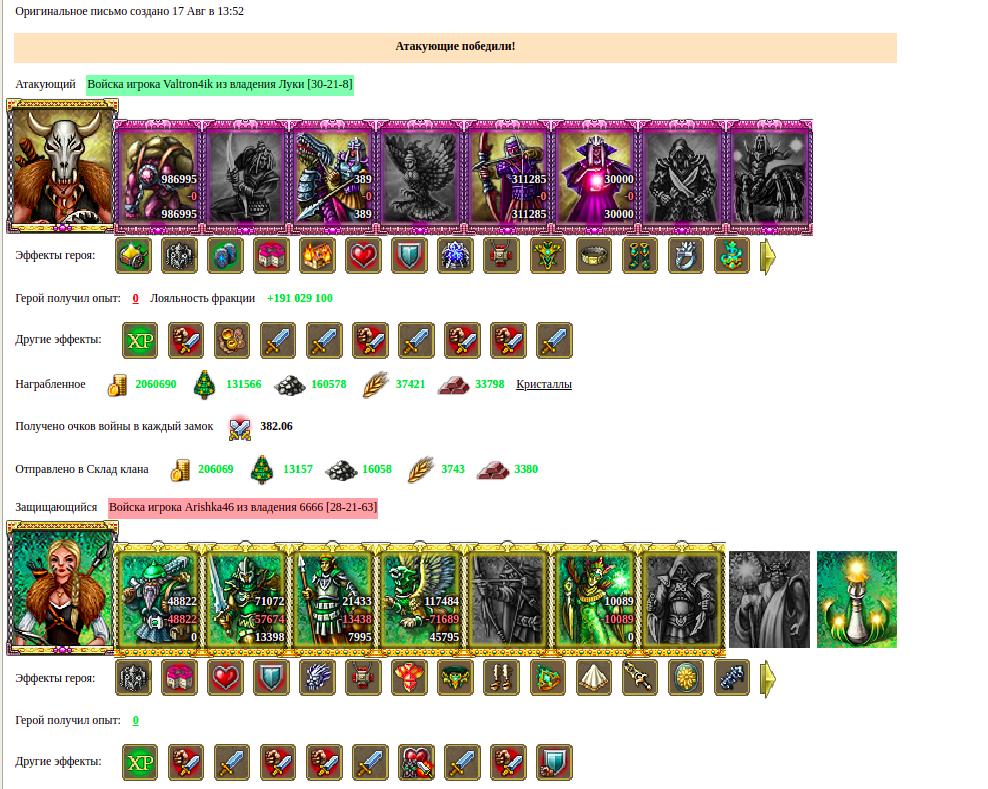The image size is (988, 789).
Task: Click the attacker's green XP effect icon
Action: point(140,340)
